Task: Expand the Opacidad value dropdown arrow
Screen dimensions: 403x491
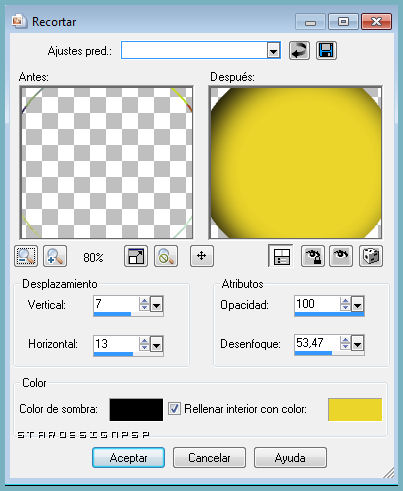Action: pos(357,304)
